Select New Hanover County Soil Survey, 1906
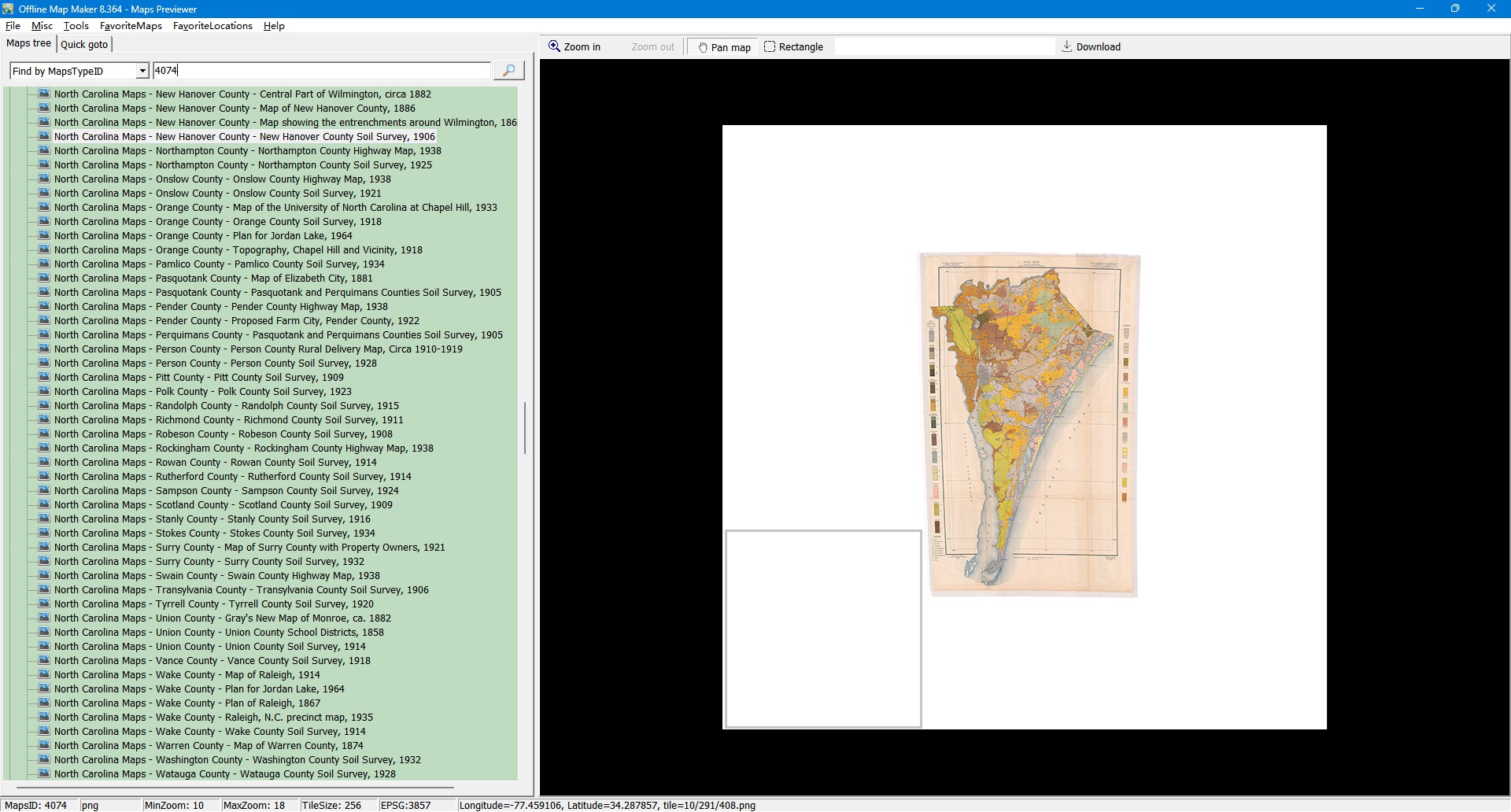Viewport: 1511px width, 812px height. pos(244,137)
